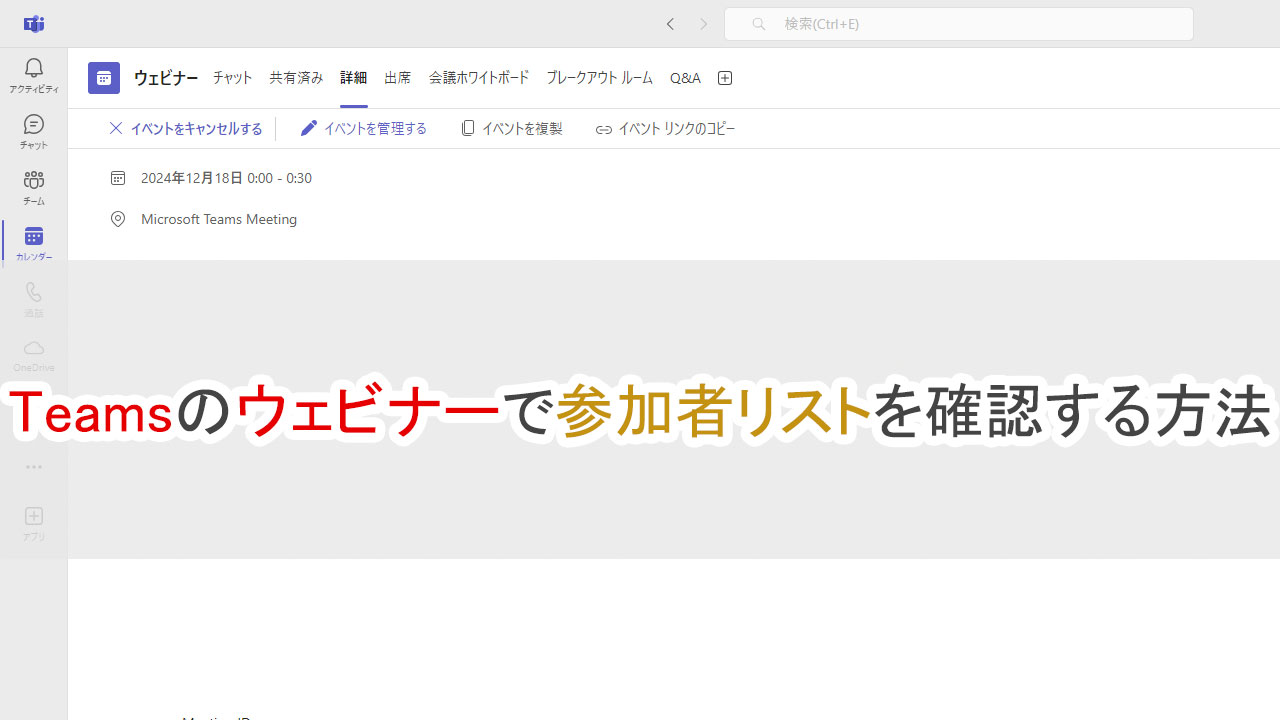1280x720 pixels.
Task: Click the ... (more options) sidebar icon
Action: coord(33,467)
